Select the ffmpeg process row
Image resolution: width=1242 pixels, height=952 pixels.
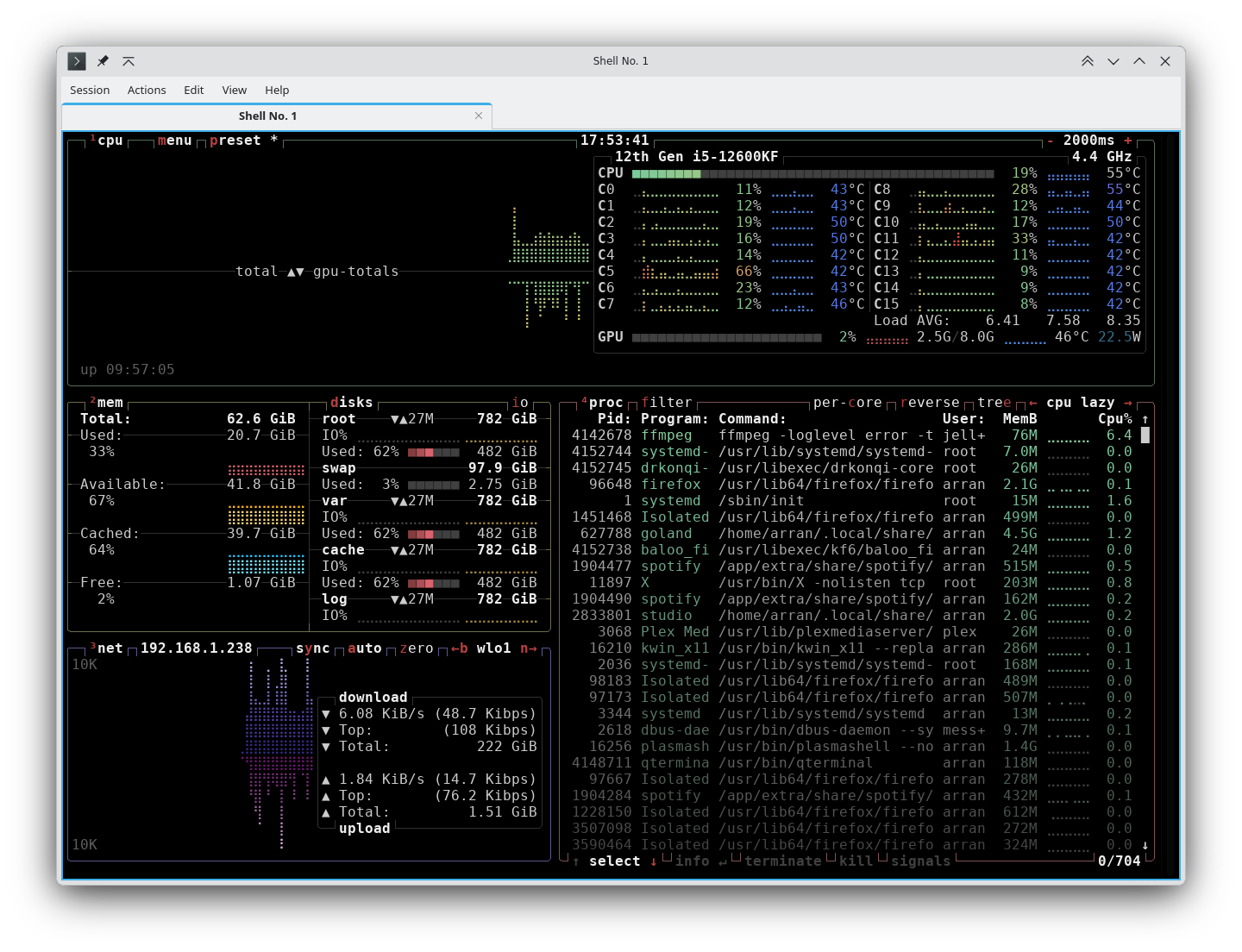click(x=852, y=435)
